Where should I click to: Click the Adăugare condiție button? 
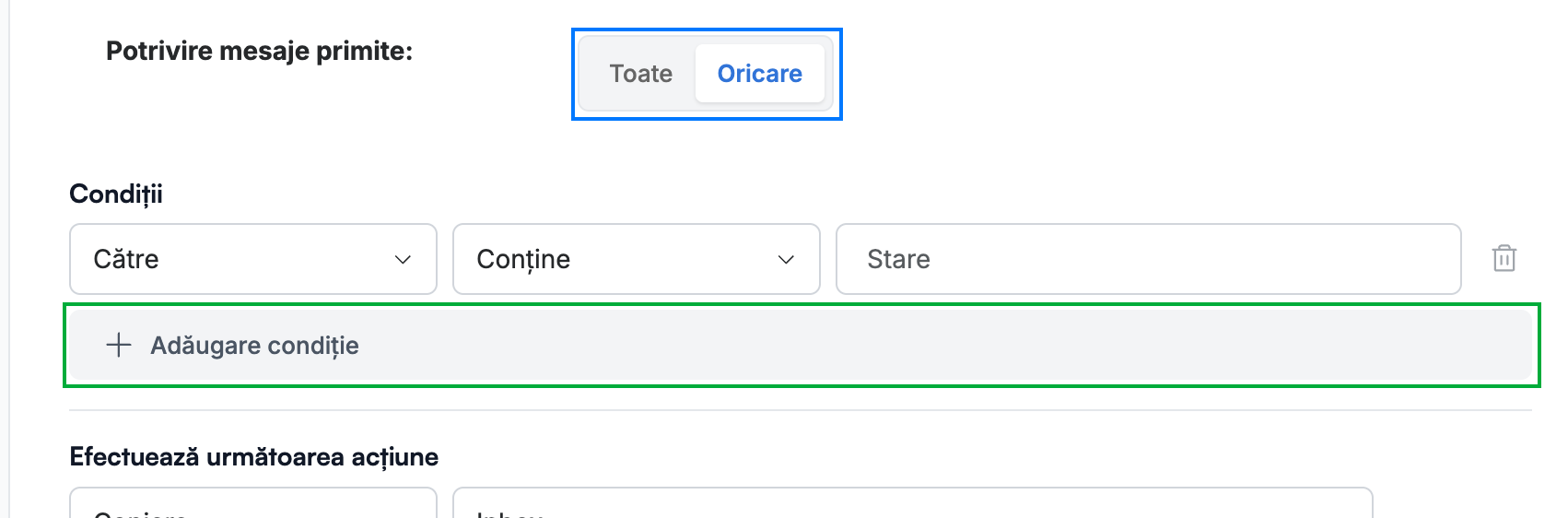801,346
